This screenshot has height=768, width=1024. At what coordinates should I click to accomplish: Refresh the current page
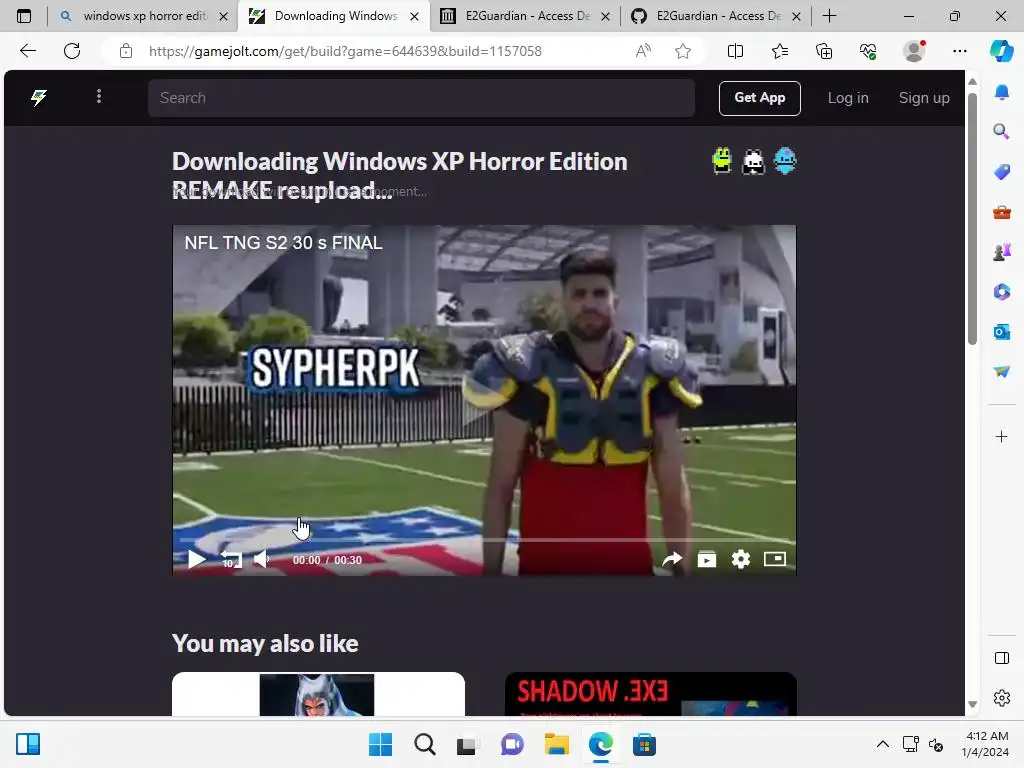(72, 51)
